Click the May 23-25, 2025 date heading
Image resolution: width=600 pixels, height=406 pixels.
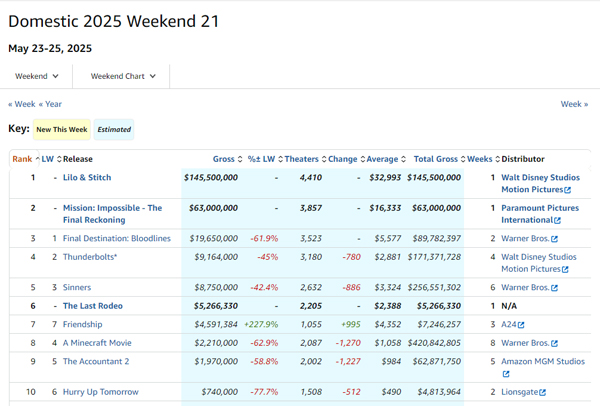50,48
